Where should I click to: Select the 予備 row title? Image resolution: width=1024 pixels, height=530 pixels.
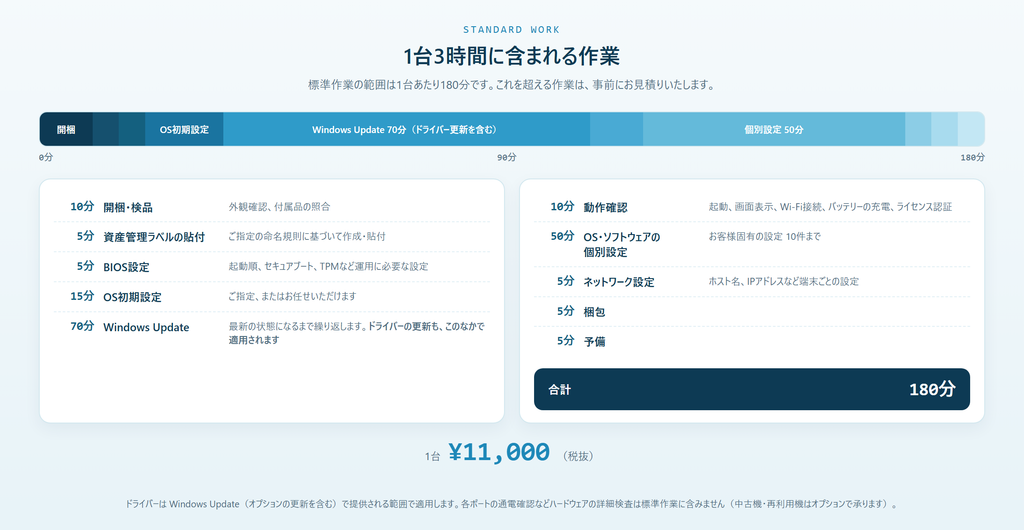tap(594, 341)
